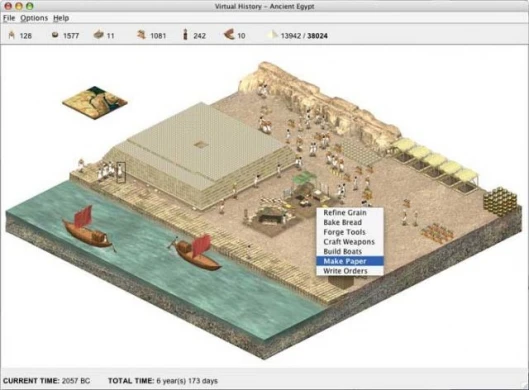The height and width of the screenshot is (390, 529).
Task: Click the grain bowl icon showing 1577
Action: coord(55,35)
